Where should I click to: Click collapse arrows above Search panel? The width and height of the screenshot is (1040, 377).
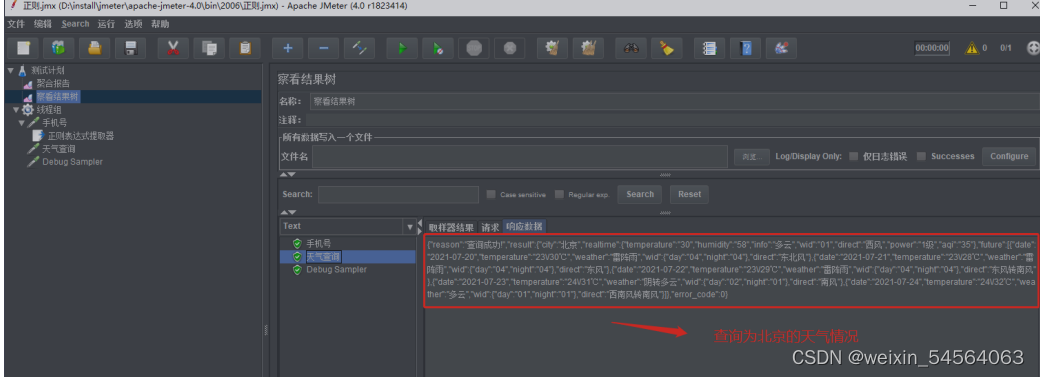point(287,175)
